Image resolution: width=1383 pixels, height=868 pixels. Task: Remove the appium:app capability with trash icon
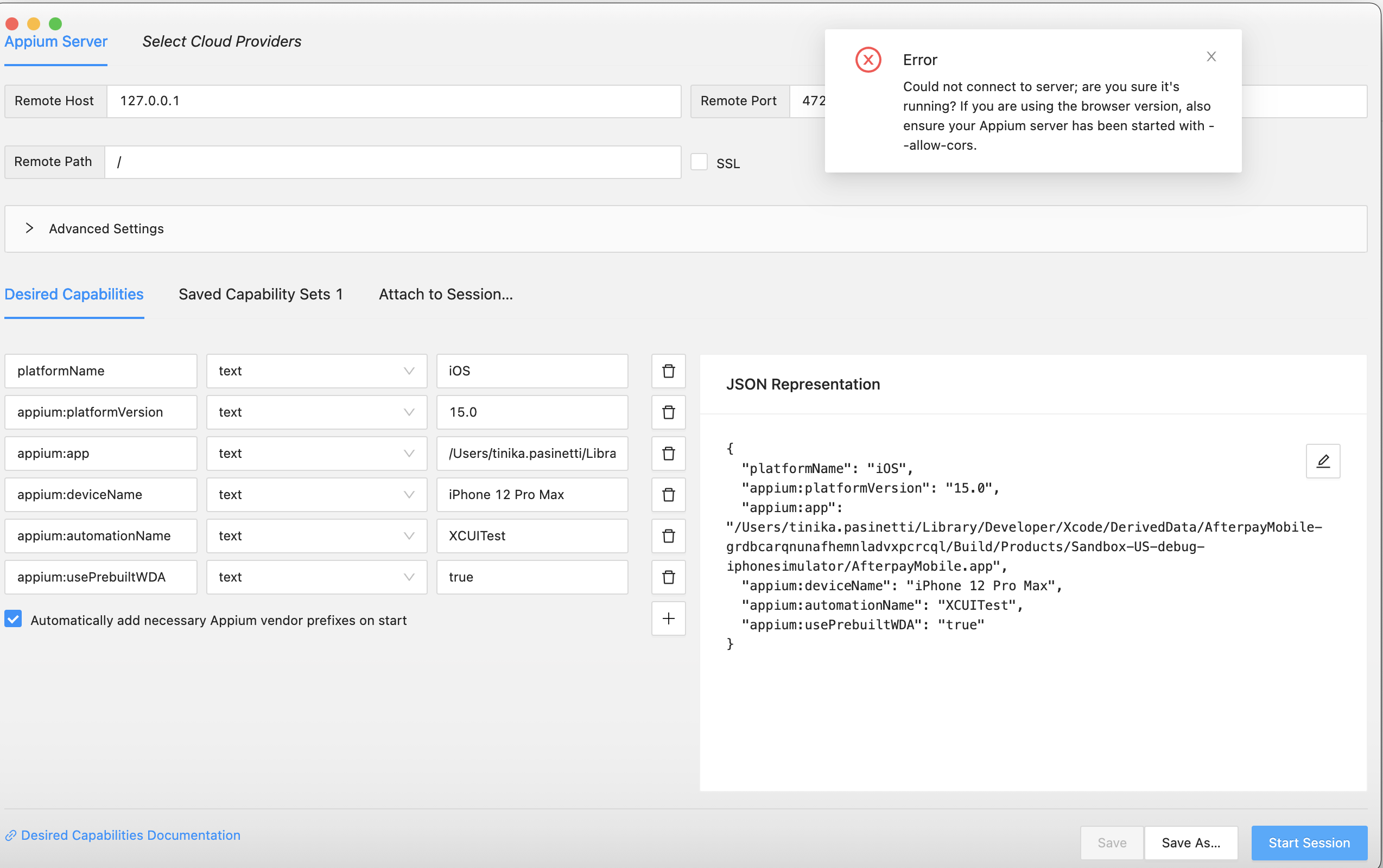(x=668, y=454)
